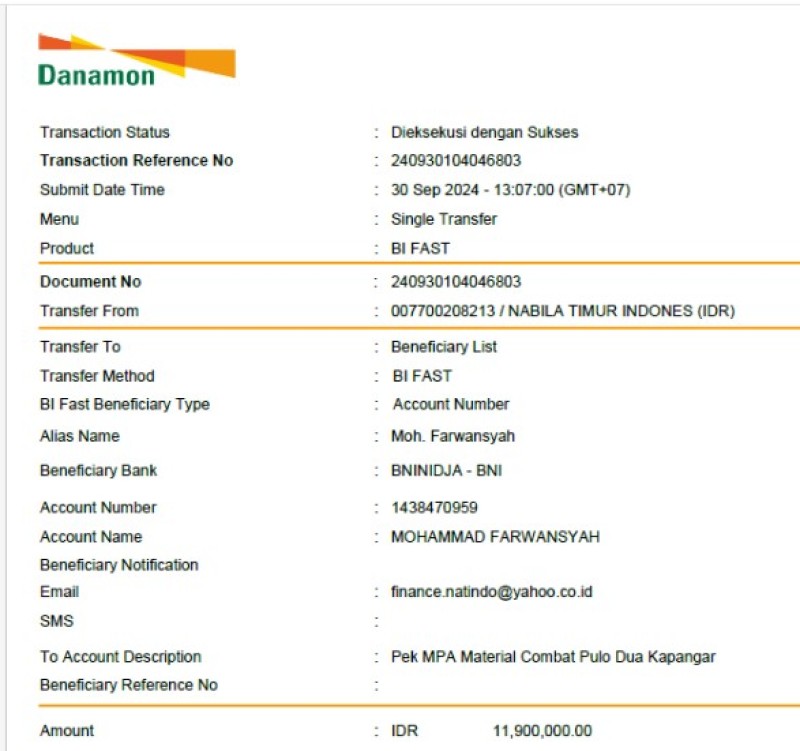Click the Beneficiary Bank label
The height and width of the screenshot is (751, 800).
[x=98, y=470]
